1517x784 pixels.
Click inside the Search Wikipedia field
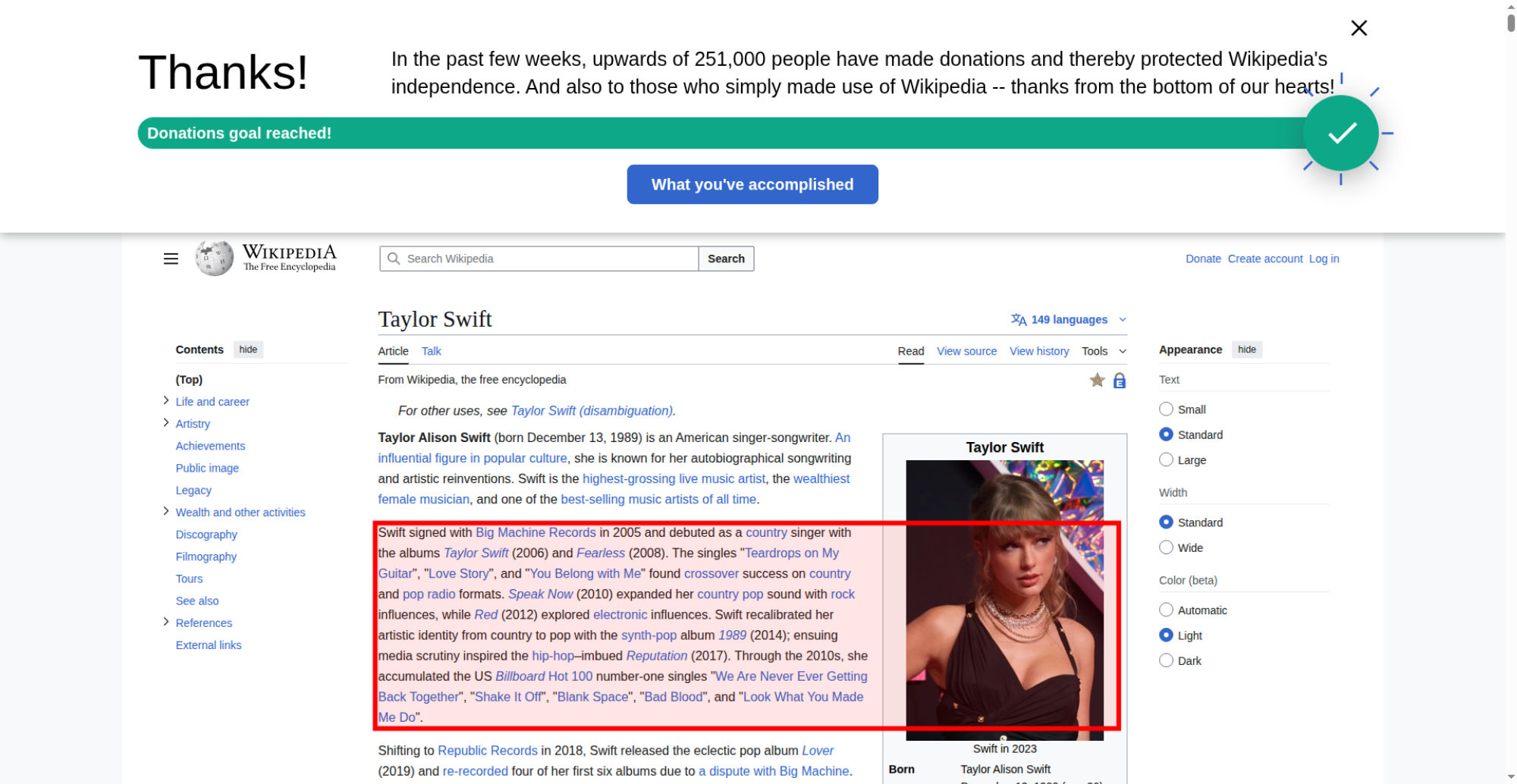[546, 259]
